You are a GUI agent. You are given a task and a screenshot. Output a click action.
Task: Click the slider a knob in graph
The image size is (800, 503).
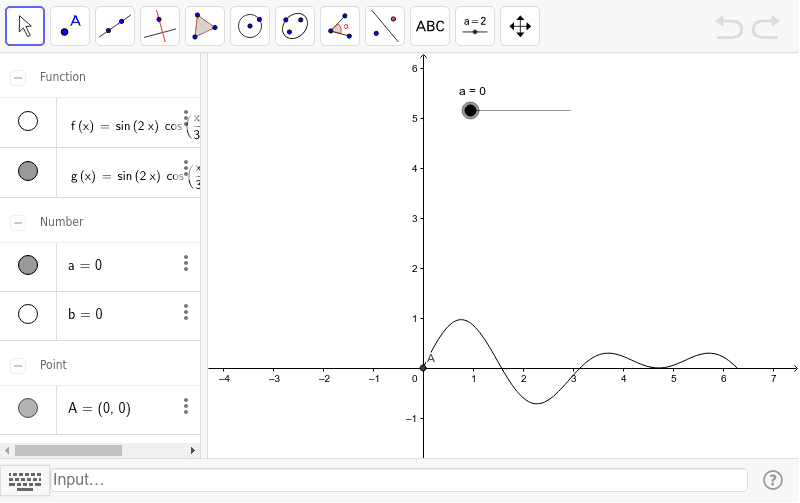470,110
